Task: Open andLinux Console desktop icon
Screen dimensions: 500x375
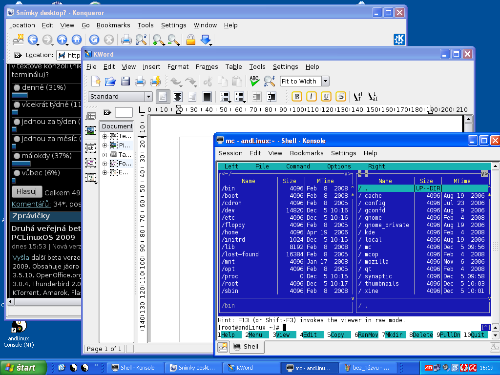Action: tap(19, 334)
